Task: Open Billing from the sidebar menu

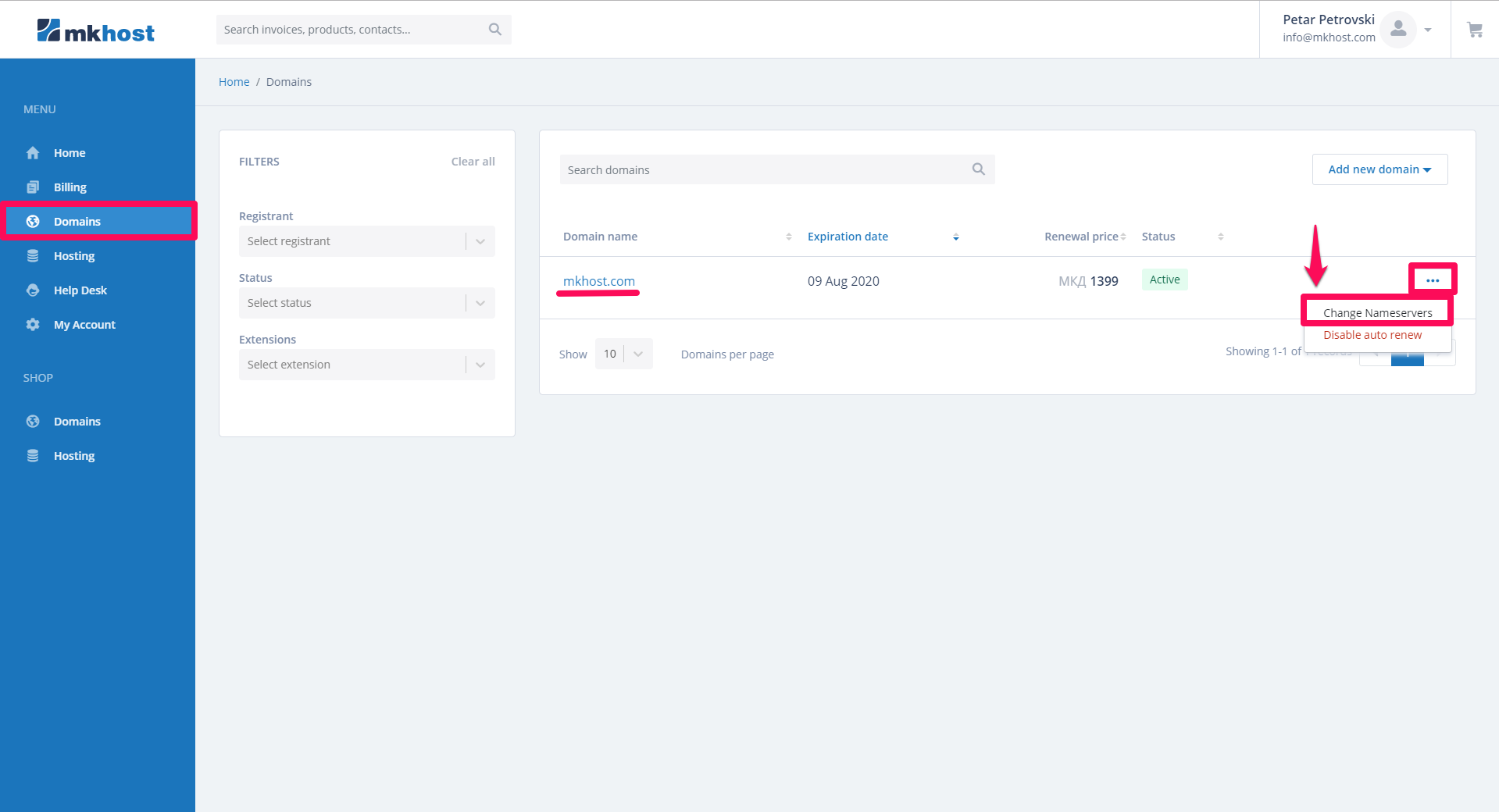Action: (70, 187)
